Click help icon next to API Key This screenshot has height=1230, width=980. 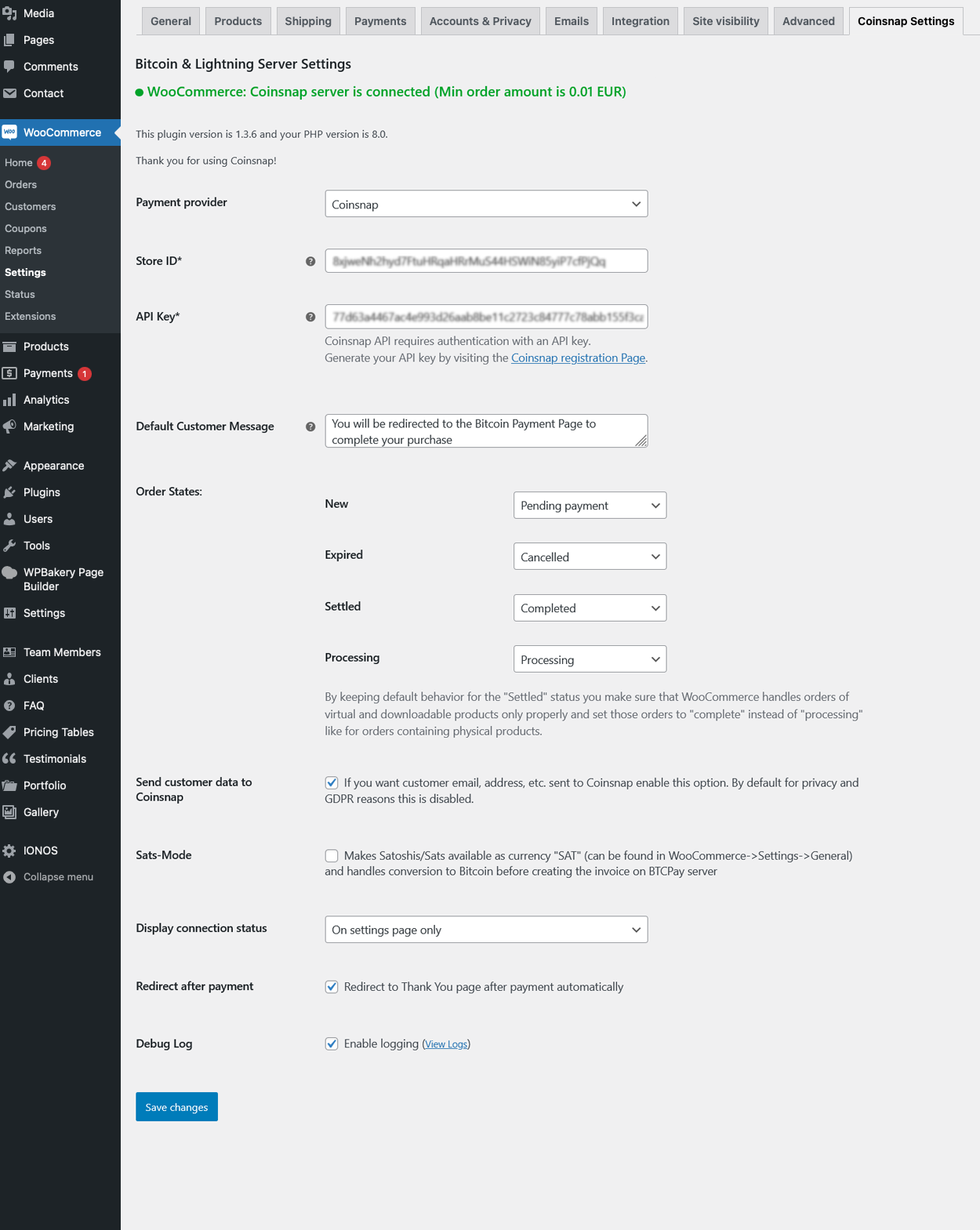[x=310, y=317]
